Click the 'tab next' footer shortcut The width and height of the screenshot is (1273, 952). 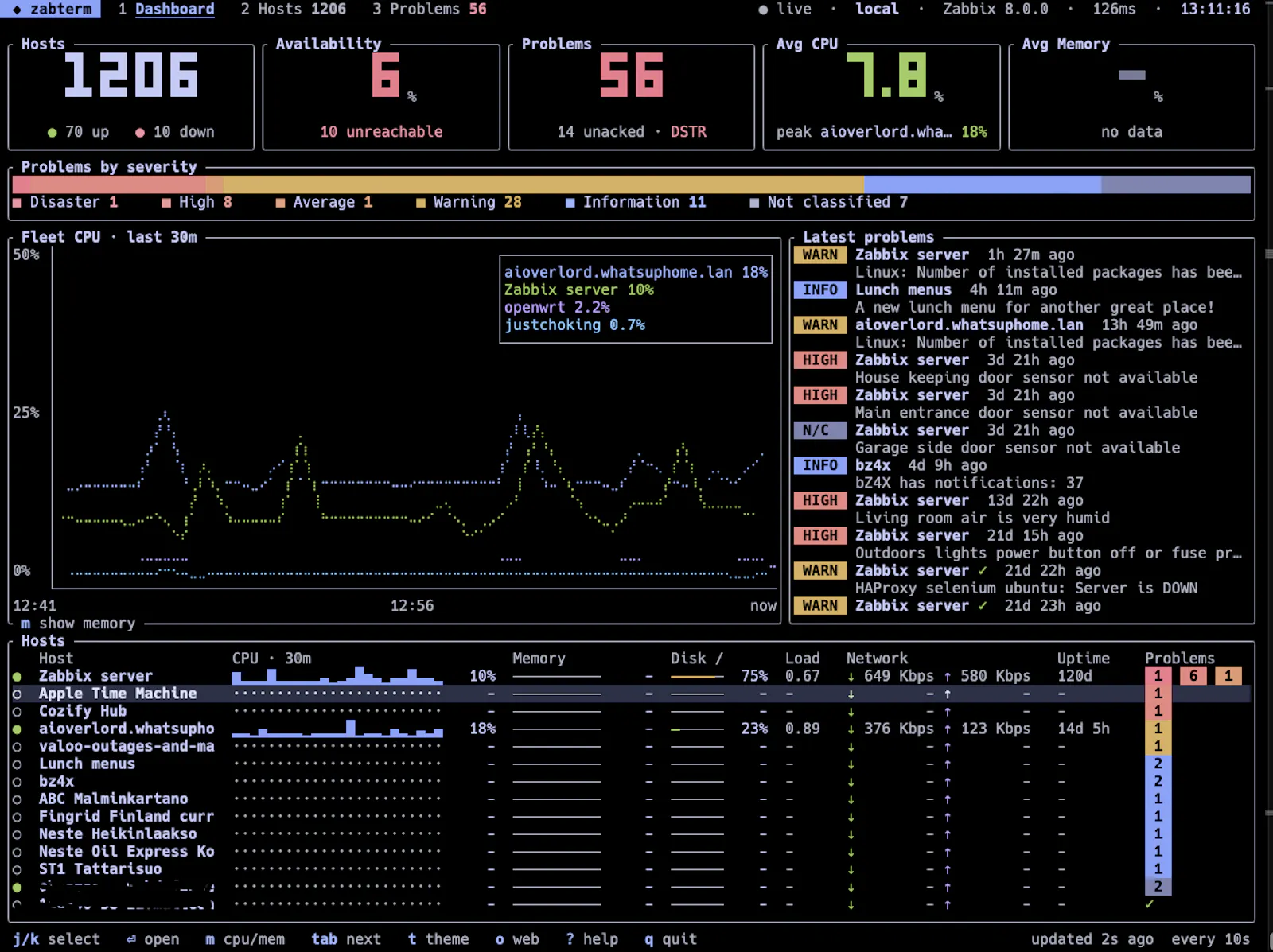346,939
